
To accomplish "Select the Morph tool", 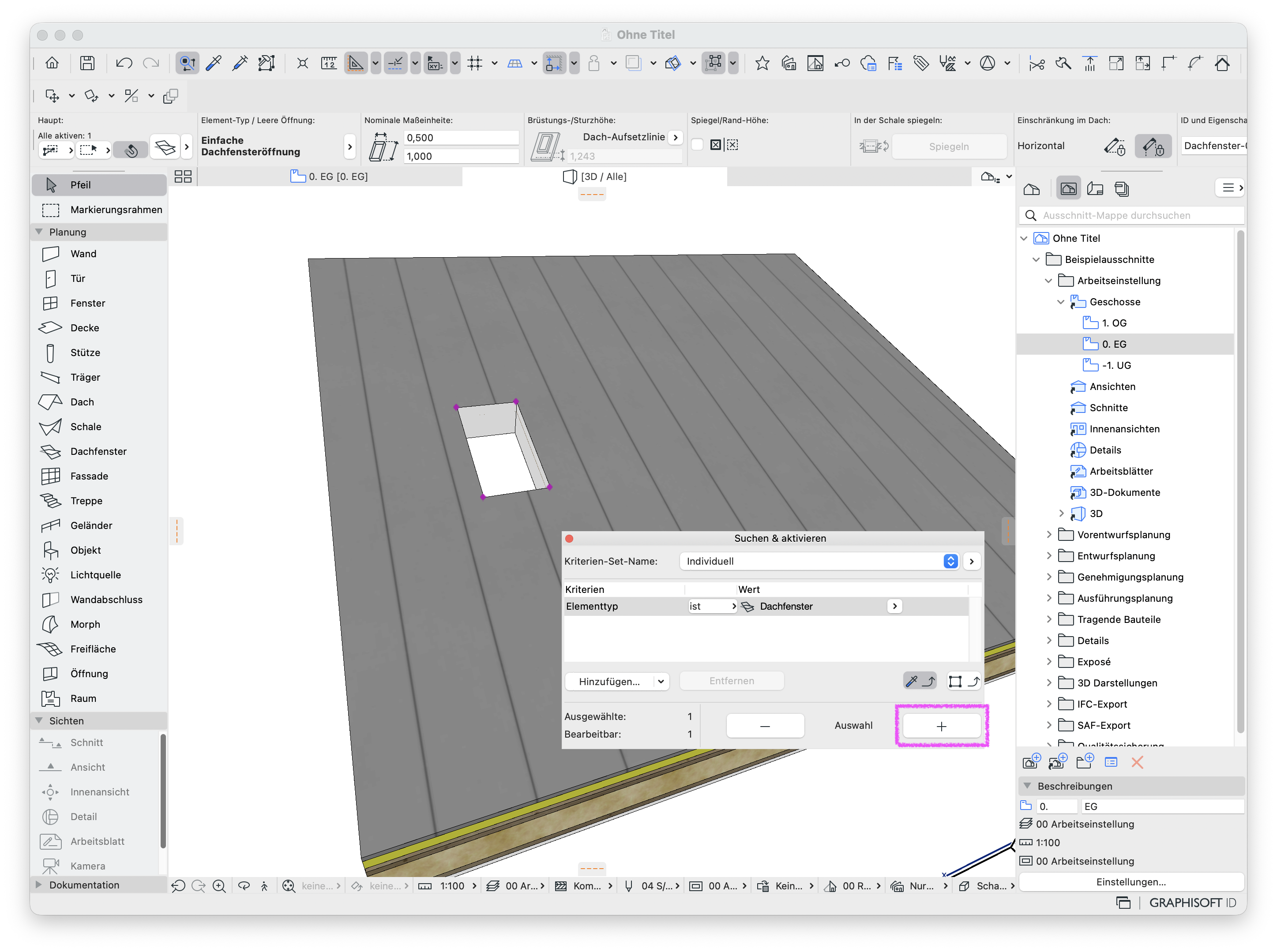I will [99, 625].
